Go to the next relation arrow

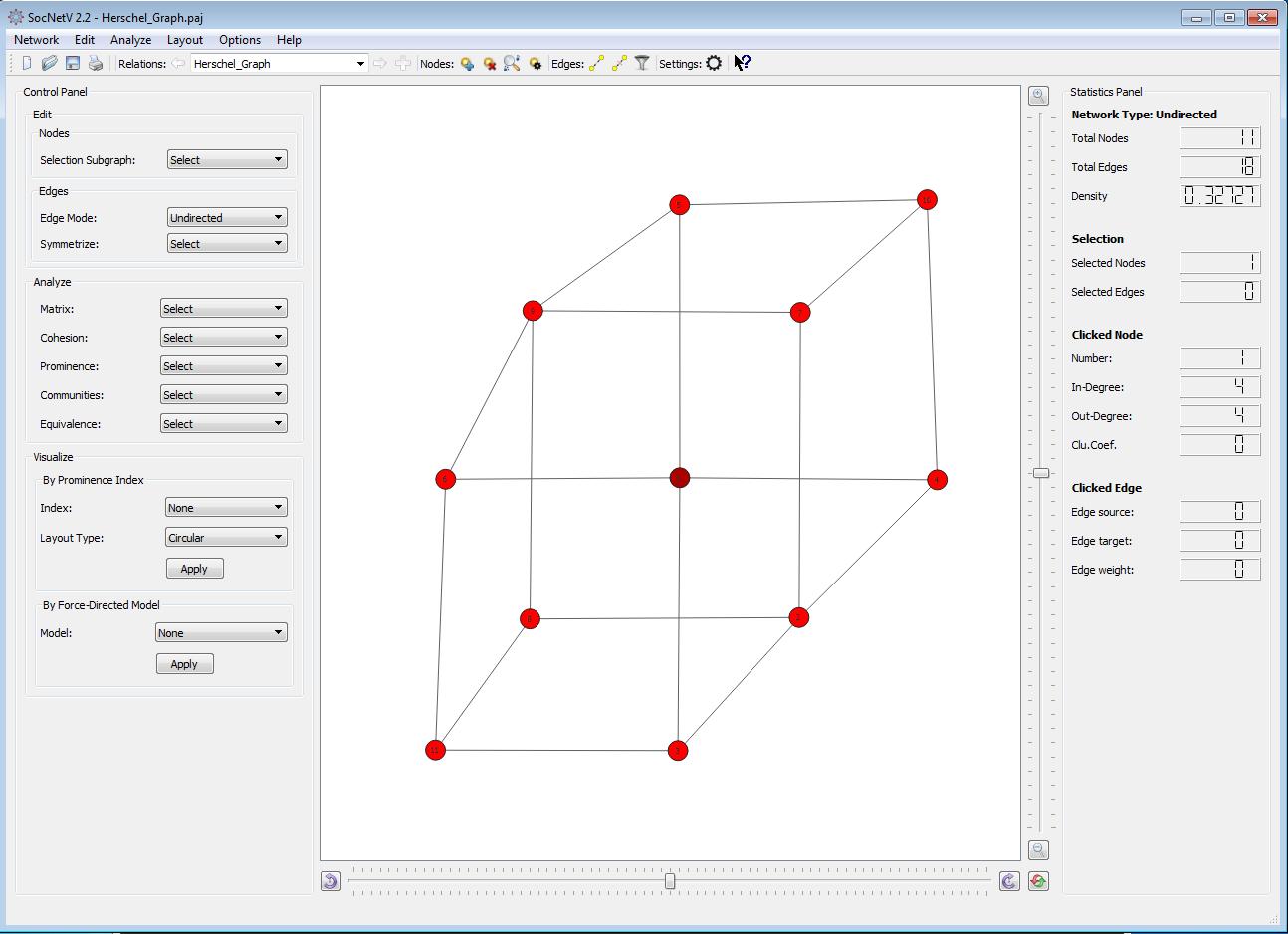point(379,63)
